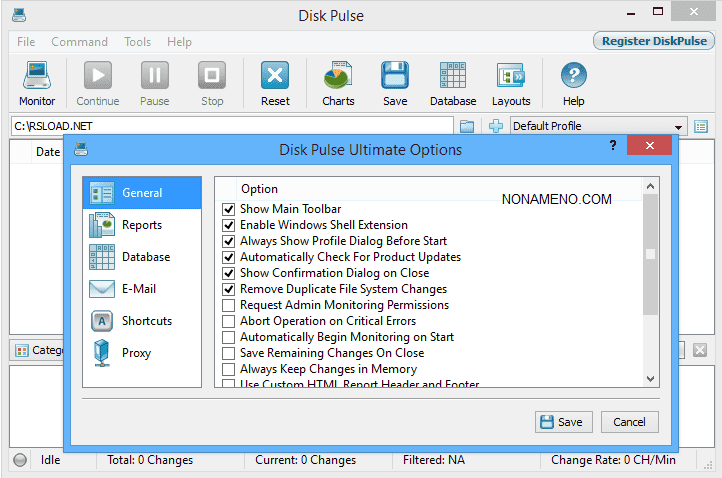Disable Enable Windows Shell Extension checkbox

tap(229, 225)
